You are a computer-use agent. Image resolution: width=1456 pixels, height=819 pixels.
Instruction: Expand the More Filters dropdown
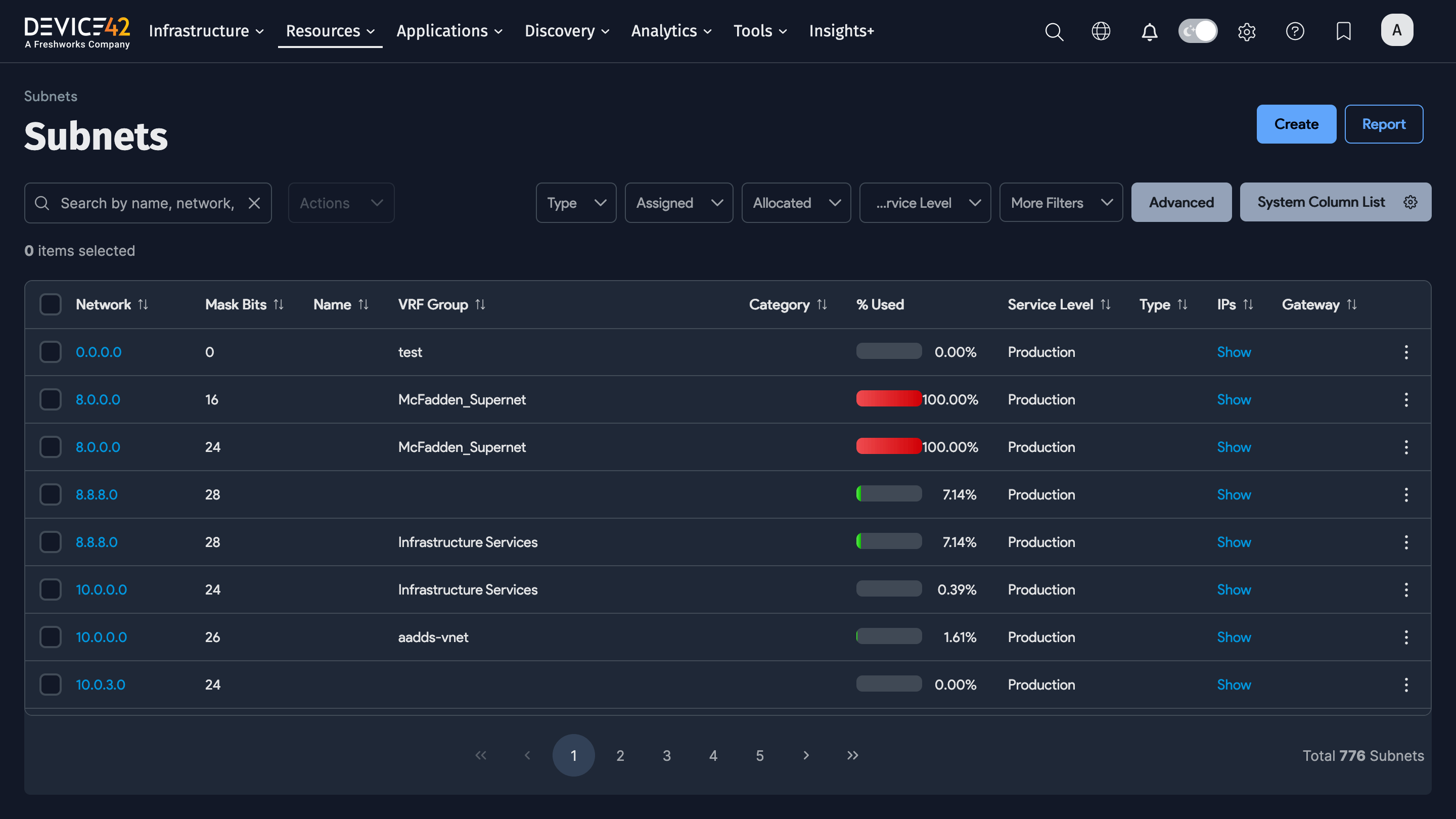[1061, 202]
